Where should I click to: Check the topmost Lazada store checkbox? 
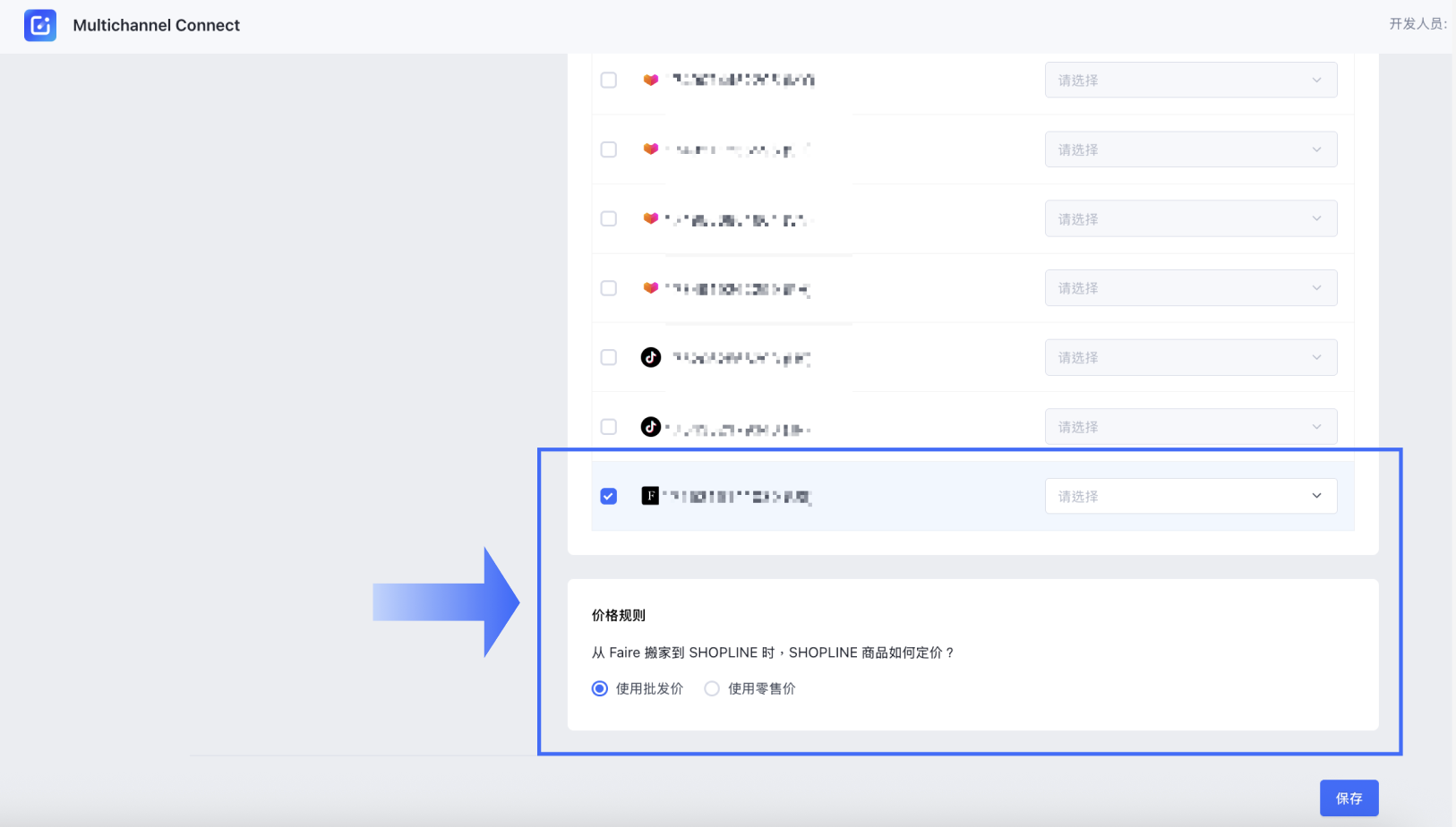coord(609,80)
